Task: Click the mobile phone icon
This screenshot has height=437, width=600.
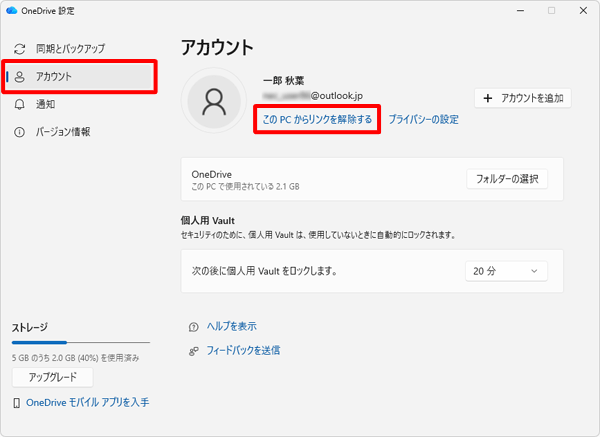Action: pyautogui.click(x=17, y=403)
